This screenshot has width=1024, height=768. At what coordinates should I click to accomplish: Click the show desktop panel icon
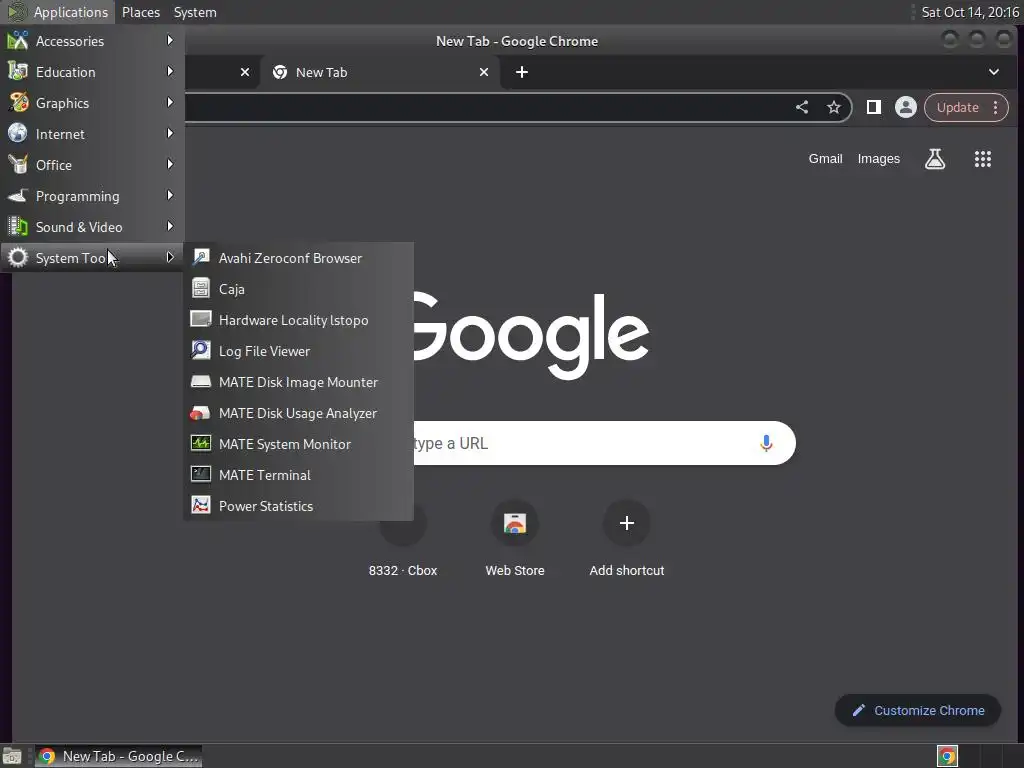point(12,756)
